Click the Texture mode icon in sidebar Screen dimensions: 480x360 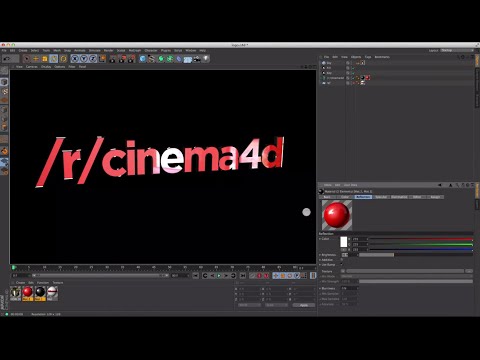click(x=4, y=91)
